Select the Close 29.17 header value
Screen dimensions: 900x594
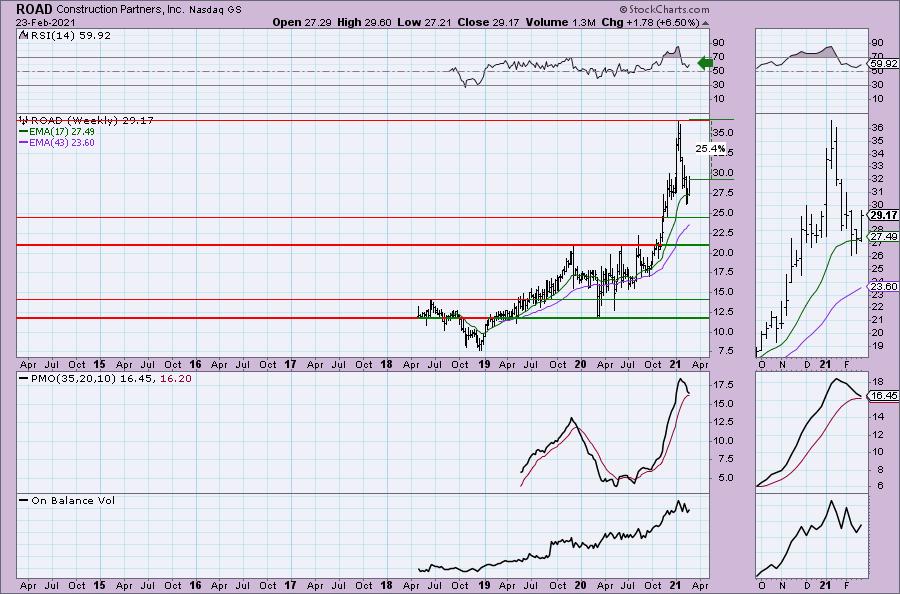(488, 22)
